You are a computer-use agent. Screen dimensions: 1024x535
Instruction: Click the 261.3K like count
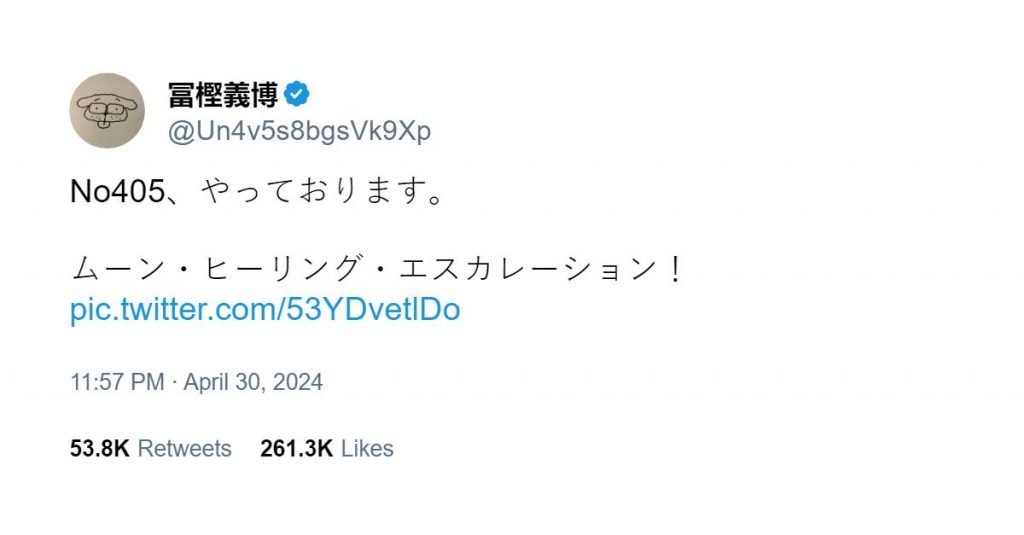(x=296, y=449)
